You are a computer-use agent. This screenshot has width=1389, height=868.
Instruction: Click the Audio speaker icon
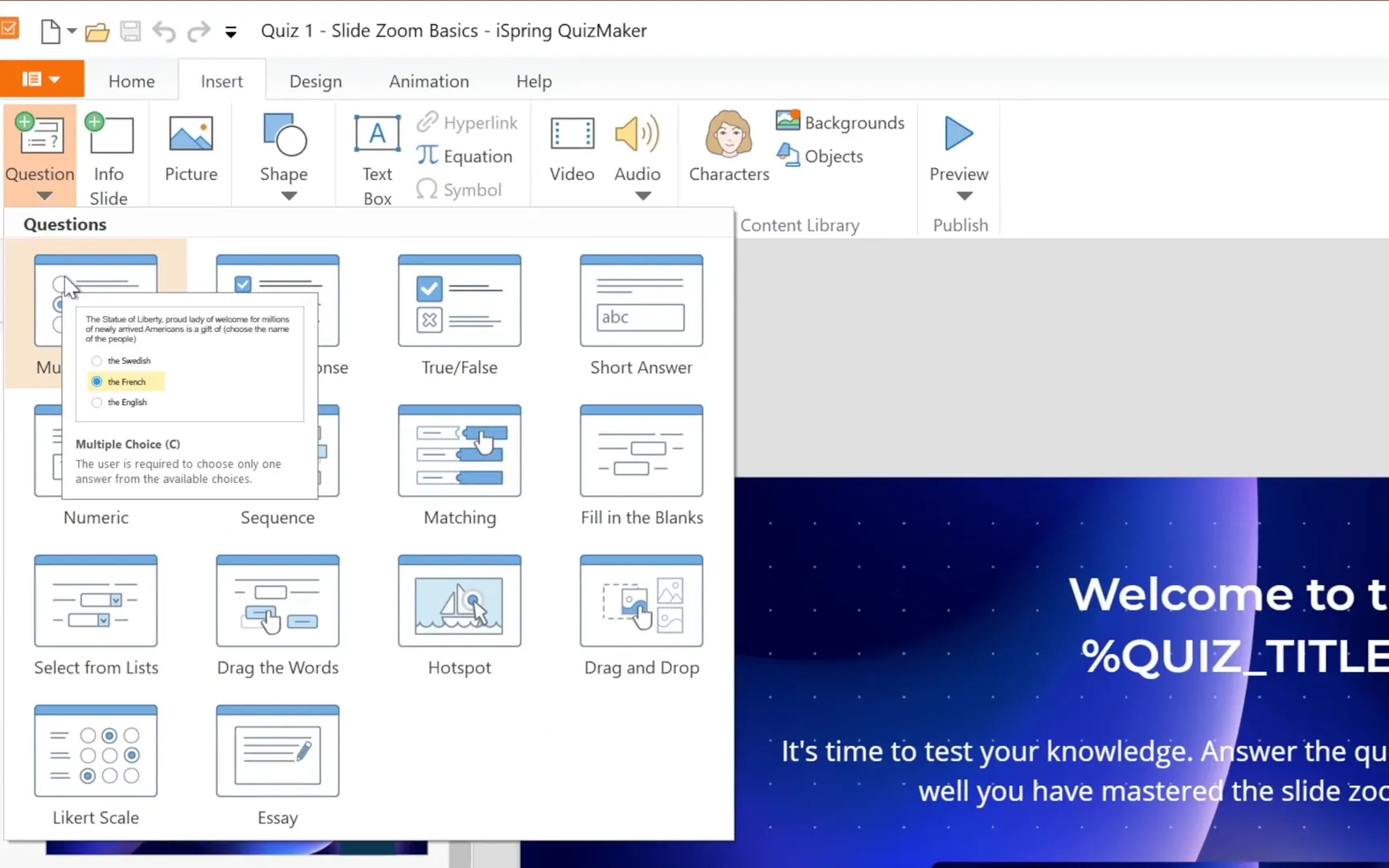637,134
